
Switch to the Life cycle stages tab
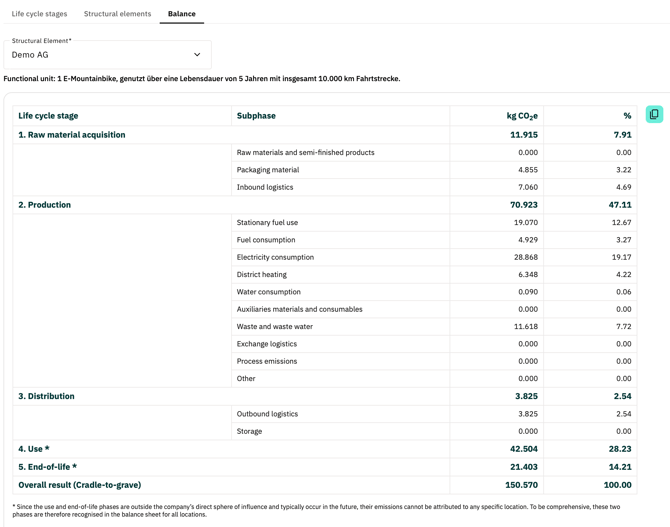pos(40,14)
